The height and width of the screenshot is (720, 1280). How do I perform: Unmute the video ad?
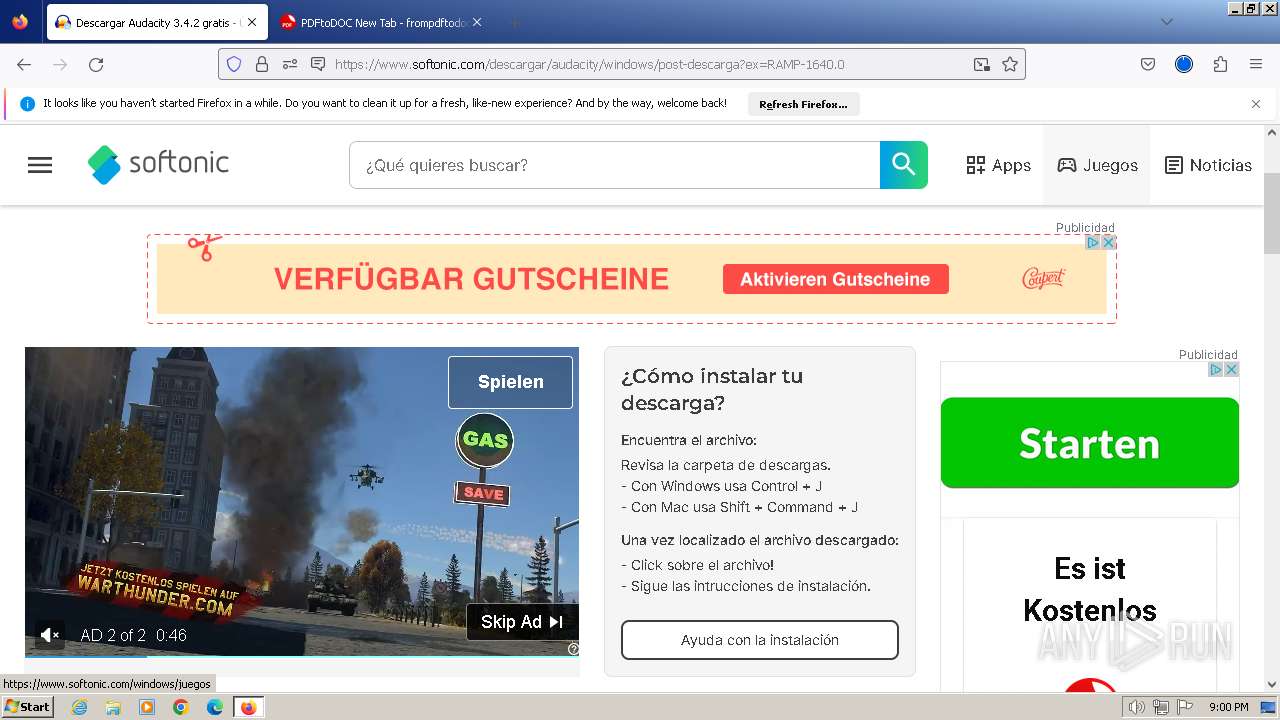pos(49,635)
